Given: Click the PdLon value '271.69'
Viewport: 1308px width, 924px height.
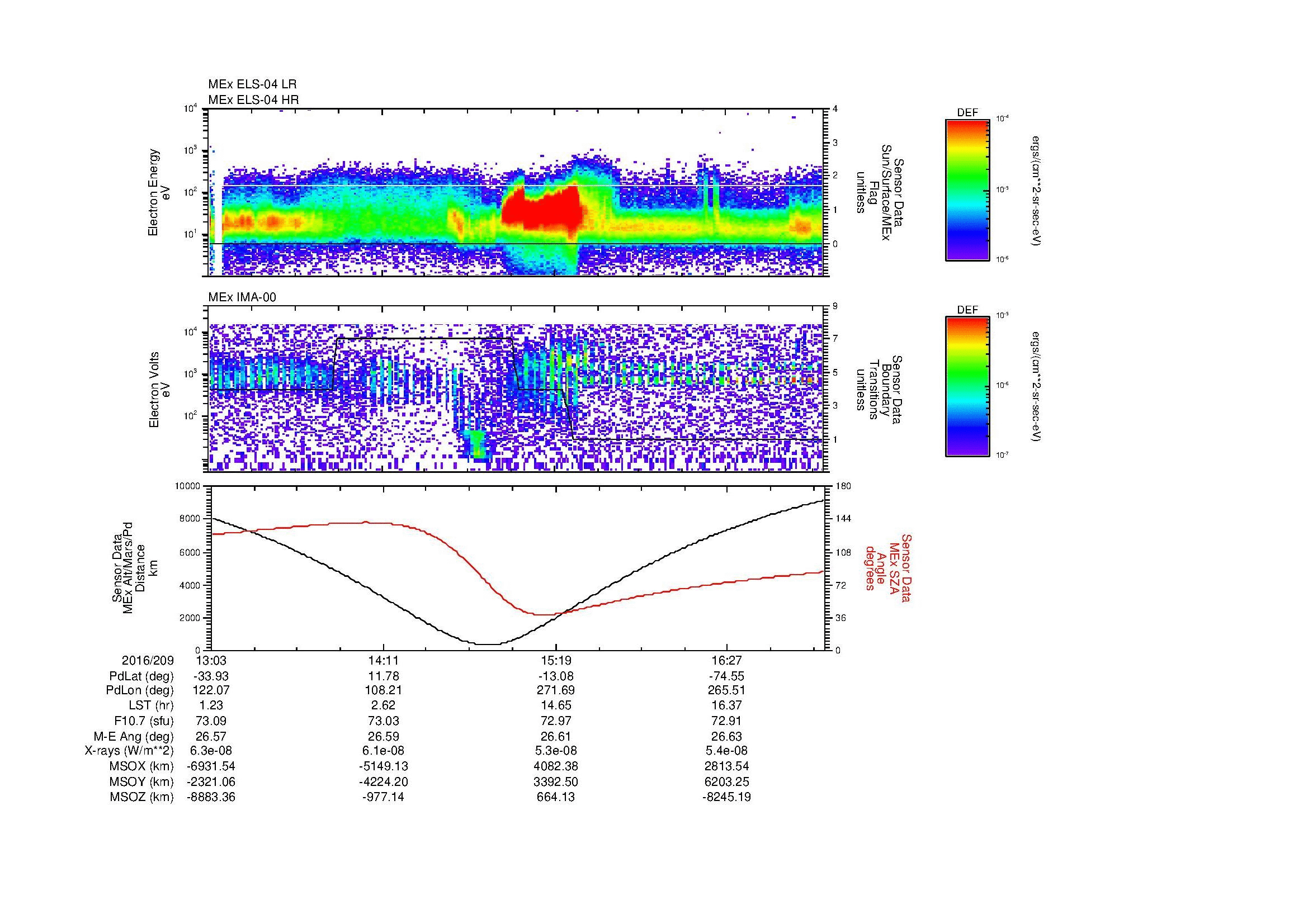Looking at the screenshot, I should 555,690.
